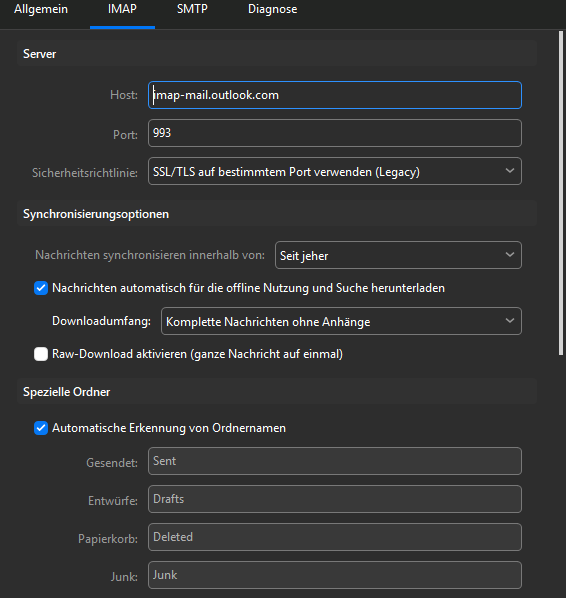The image size is (566, 598).
Task: Click the Host input field
Action: 334,95
